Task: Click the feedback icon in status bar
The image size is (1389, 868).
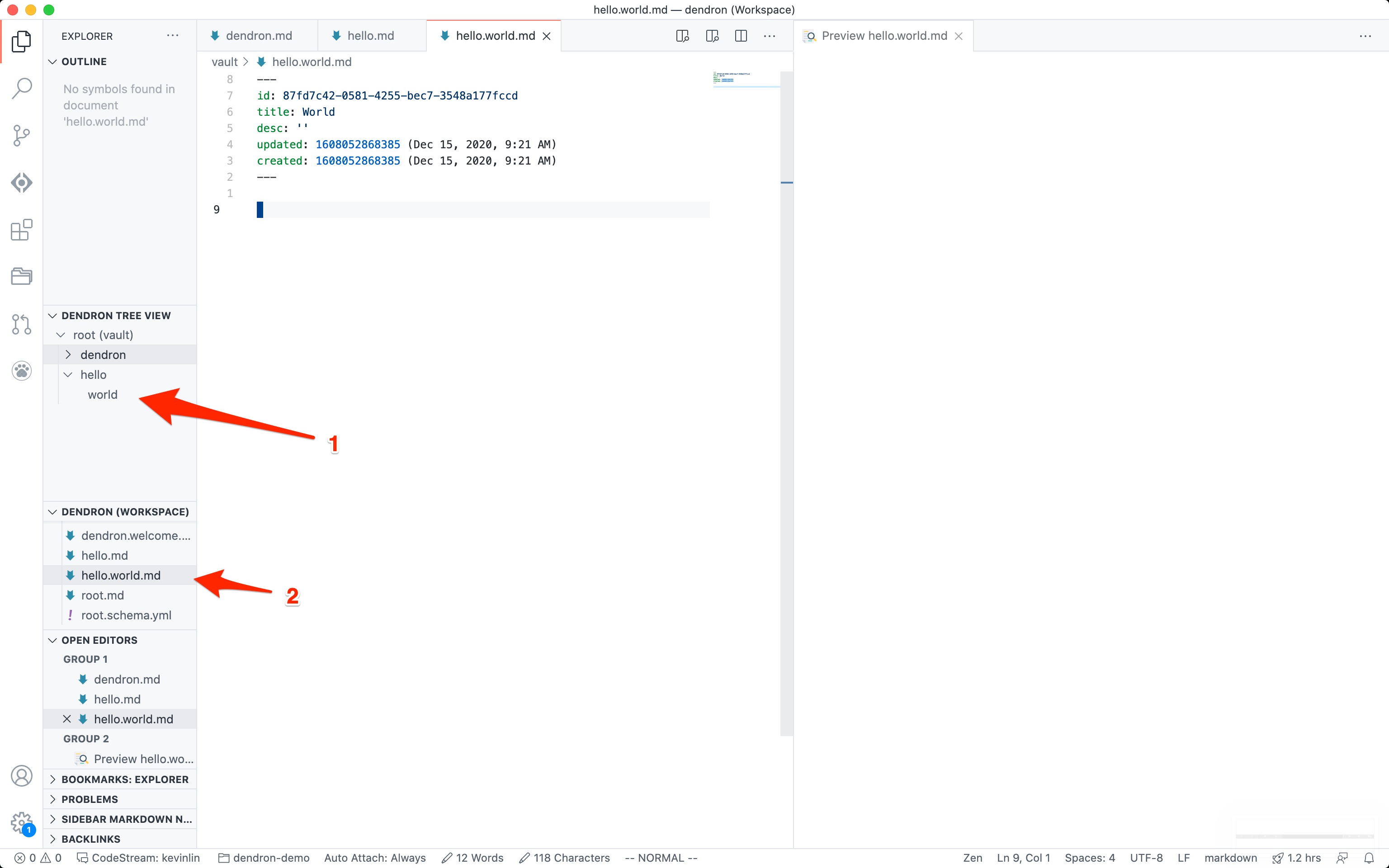Action: click(1342, 858)
